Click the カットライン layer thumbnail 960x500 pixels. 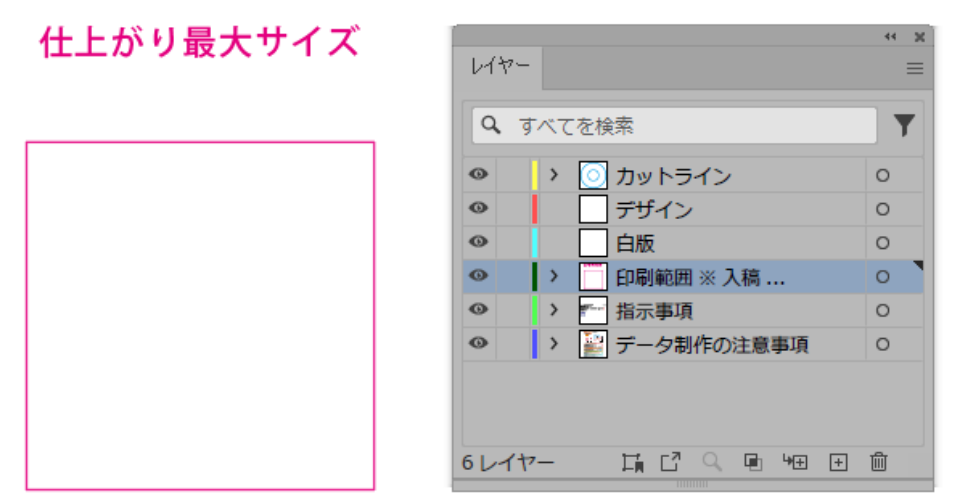(x=593, y=176)
